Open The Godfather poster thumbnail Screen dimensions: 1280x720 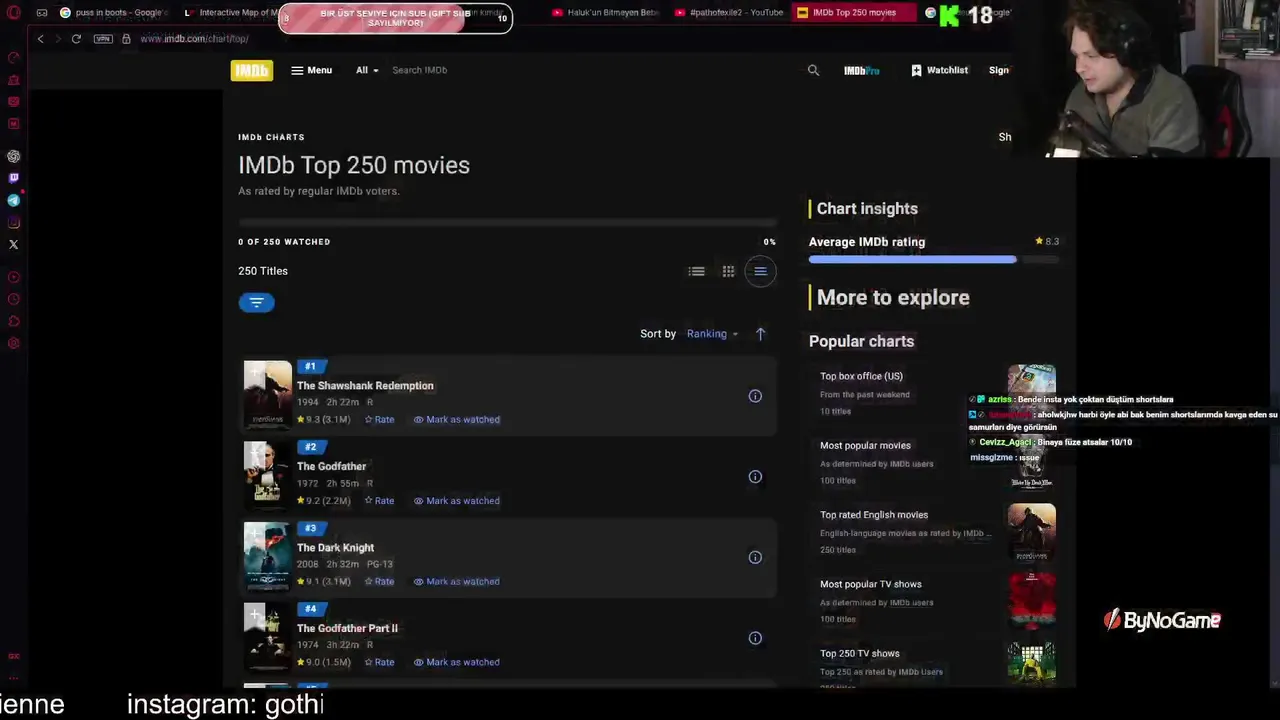pos(267,475)
